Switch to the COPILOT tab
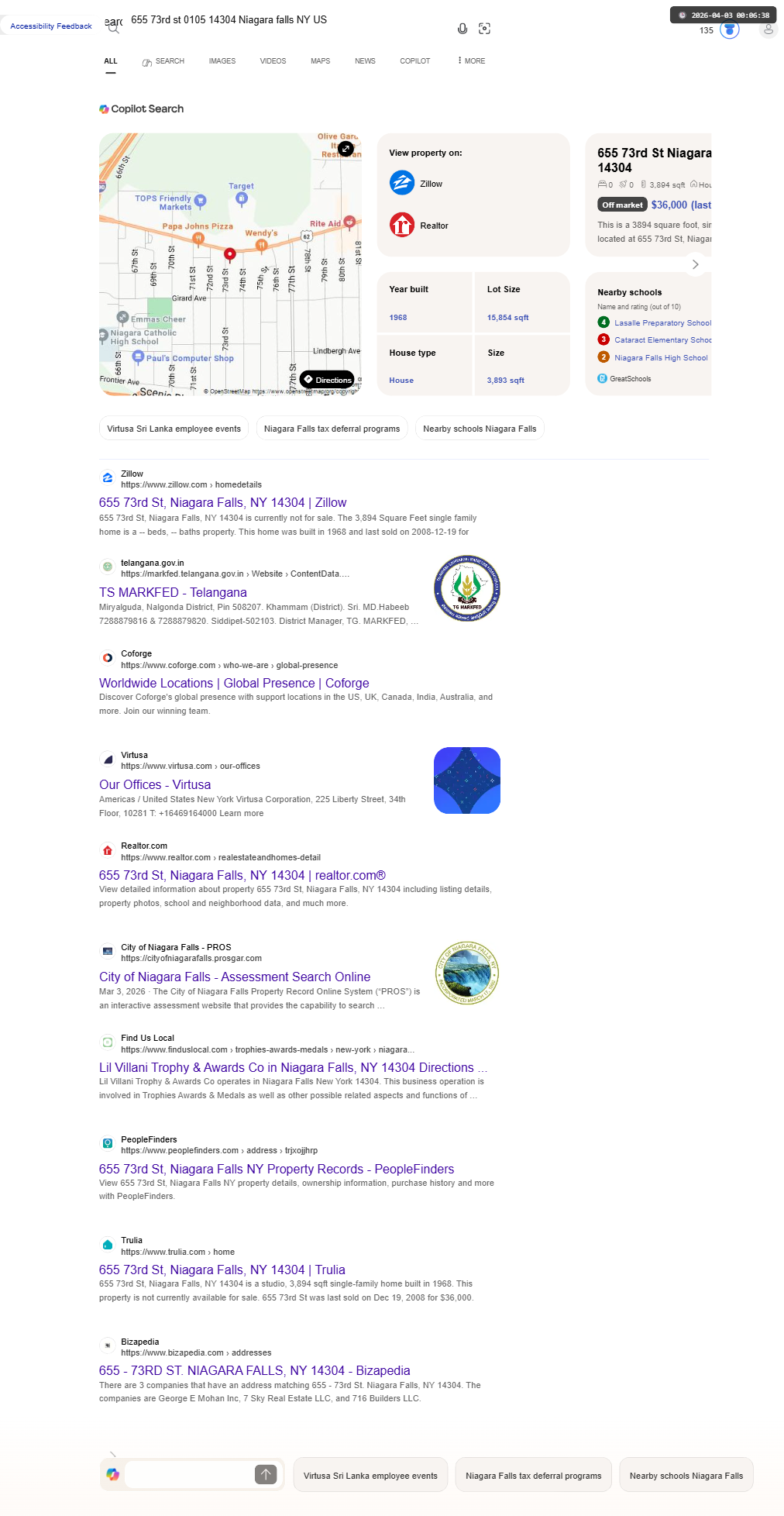Screen dimensions: 784x1516 (415, 61)
